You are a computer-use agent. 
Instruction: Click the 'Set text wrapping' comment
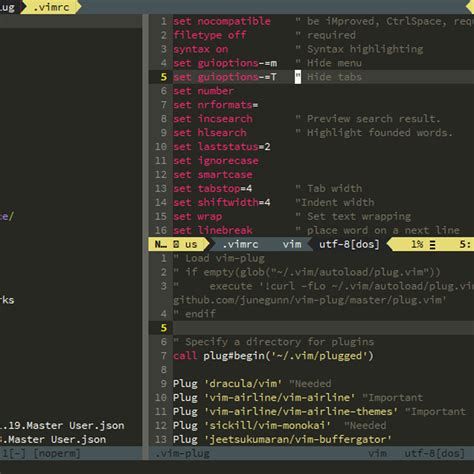click(x=359, y=217)
